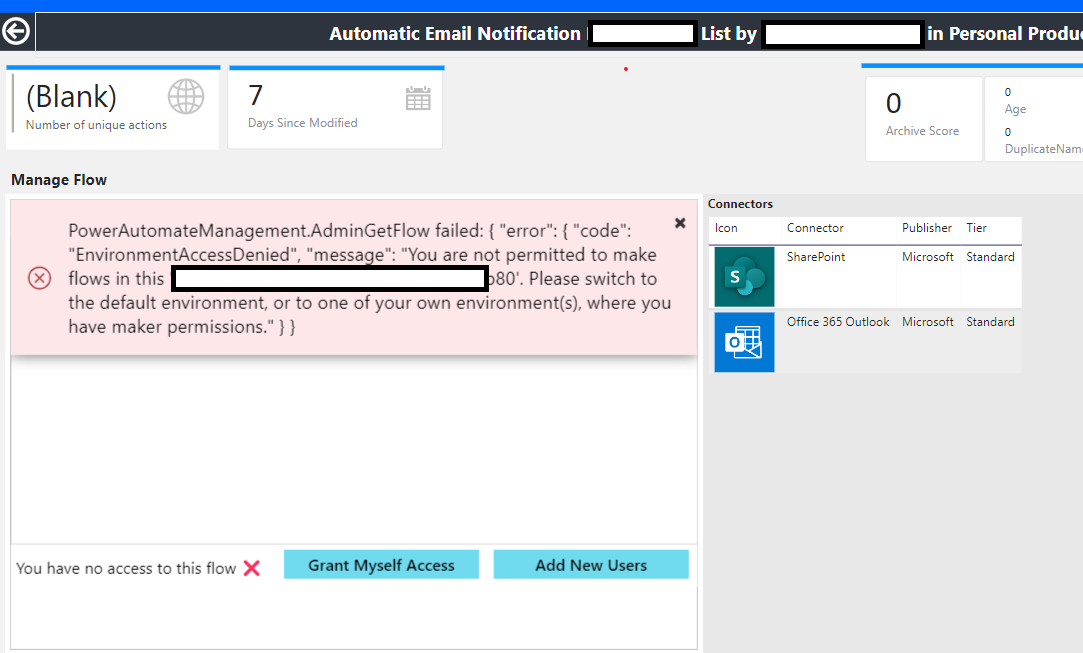Select the SharePoint connector icon
Image resolution: width=1083 pixels, height=653 pixels.
[744, 277]
